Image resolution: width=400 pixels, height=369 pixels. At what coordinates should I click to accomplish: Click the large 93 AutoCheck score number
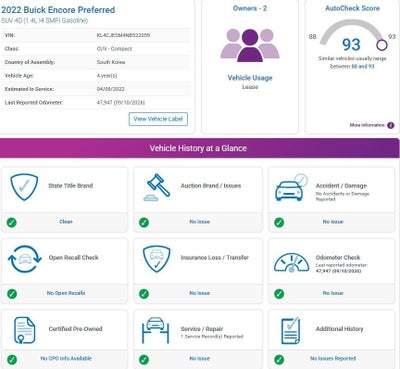pyautogui.click(x=351, y=45)
